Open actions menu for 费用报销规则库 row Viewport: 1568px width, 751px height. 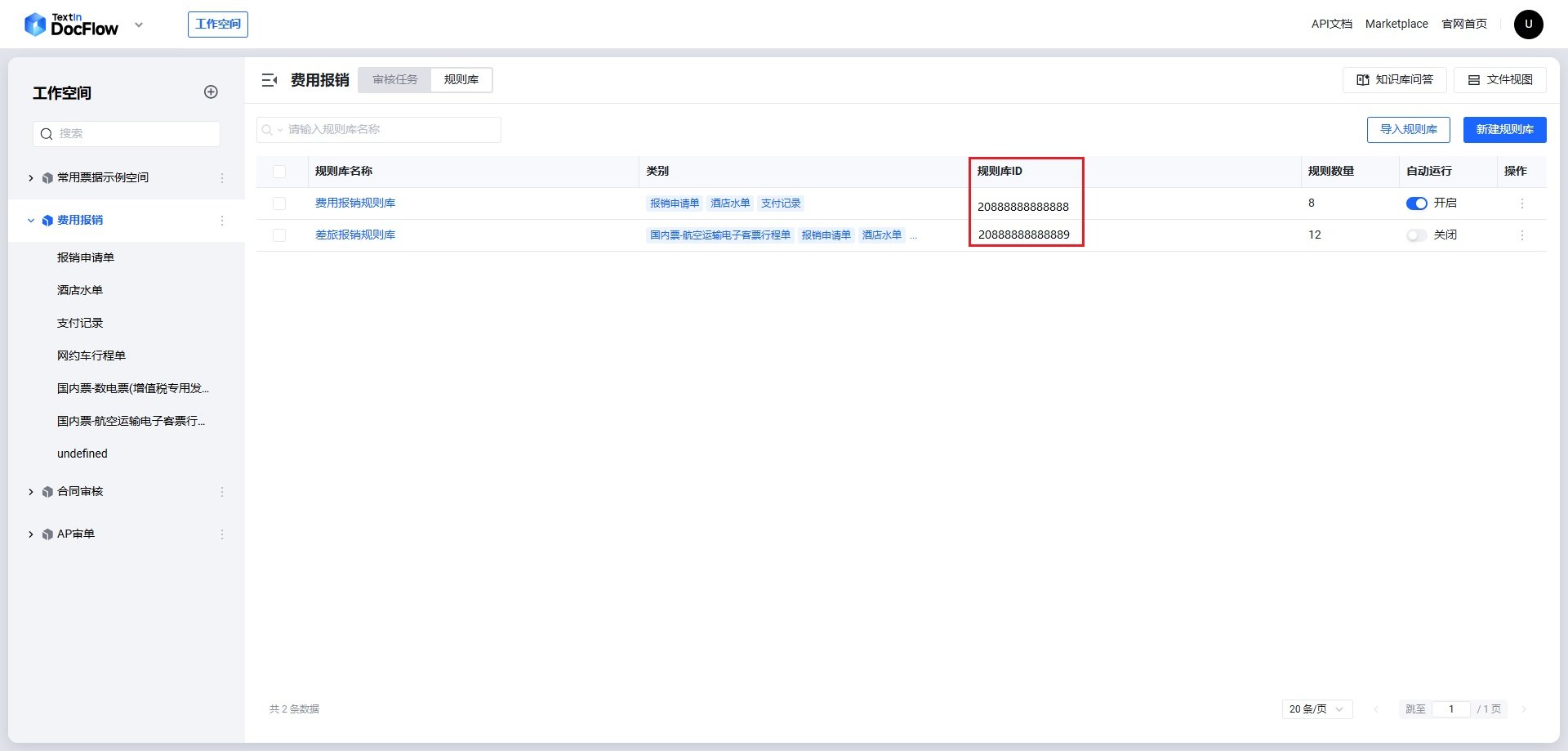1522,203
